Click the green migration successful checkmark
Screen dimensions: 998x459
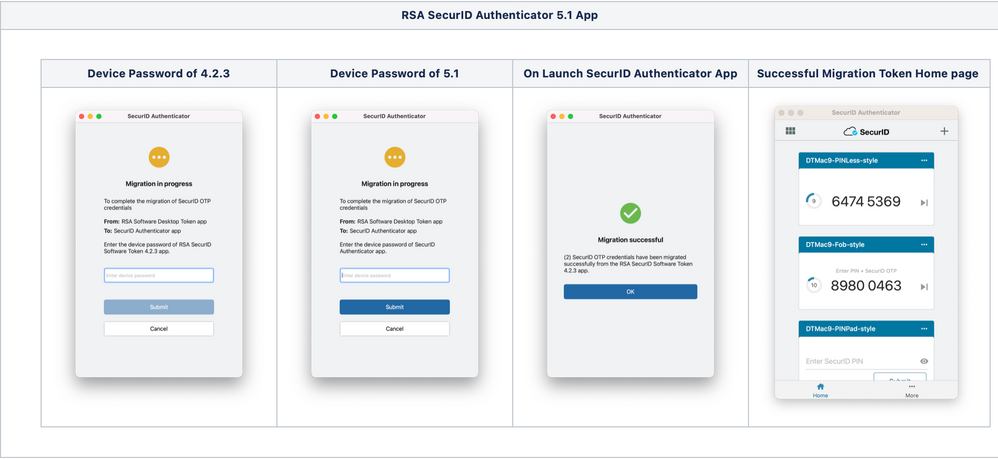(630, 213)
